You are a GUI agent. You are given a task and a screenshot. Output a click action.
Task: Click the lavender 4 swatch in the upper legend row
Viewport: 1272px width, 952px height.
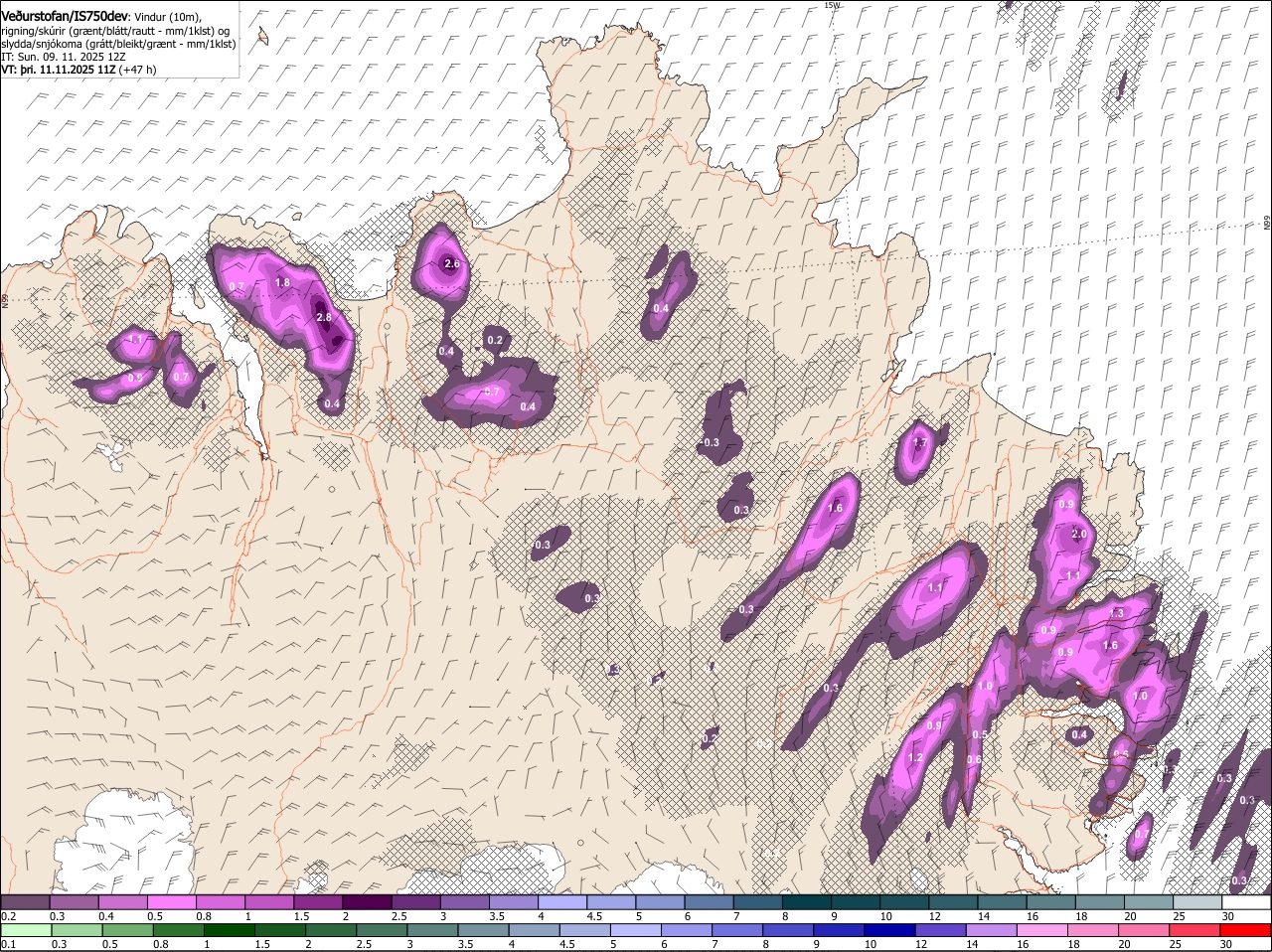(561, 902)
